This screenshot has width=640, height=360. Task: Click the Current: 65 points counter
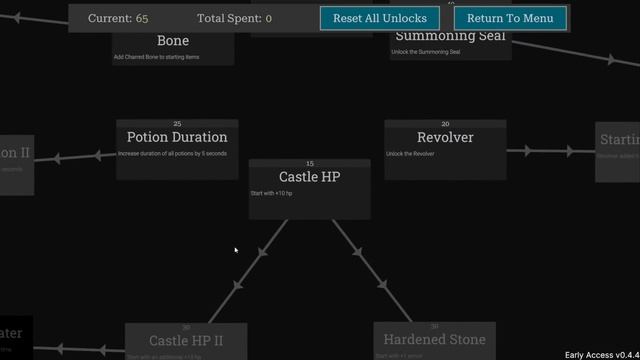[118, 18]
